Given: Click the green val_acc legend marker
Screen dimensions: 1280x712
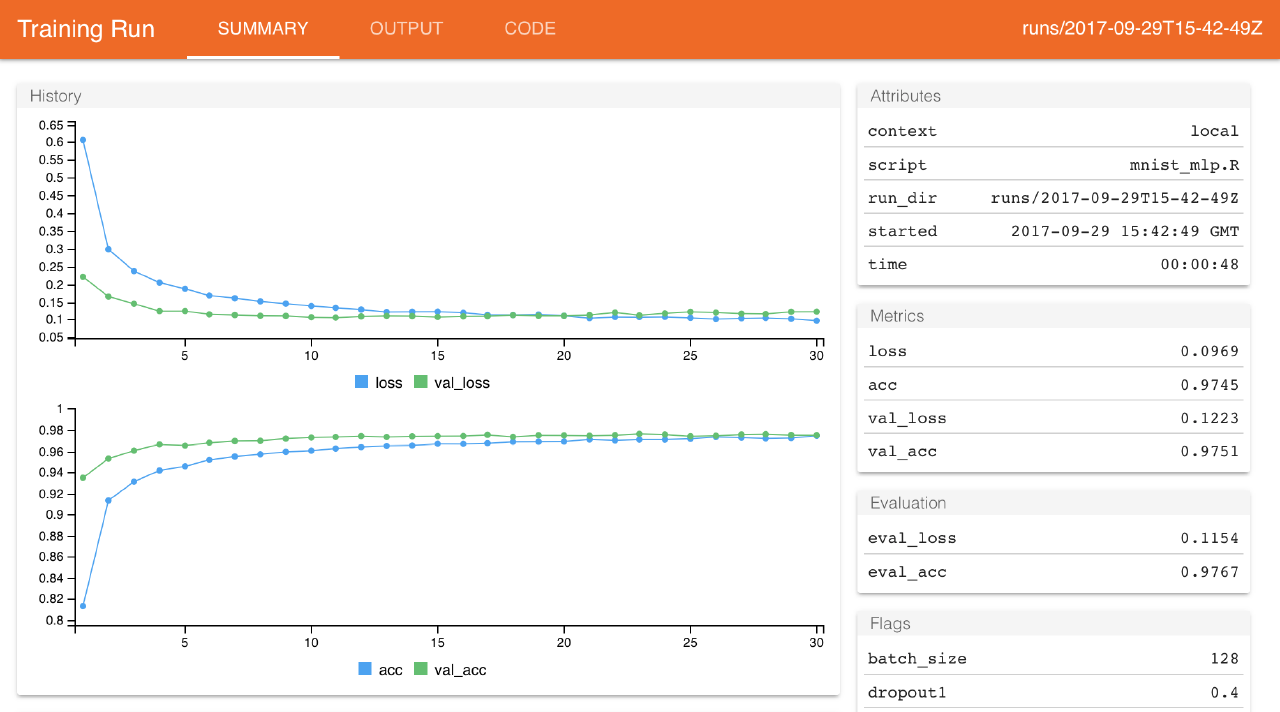Looking at the screenshot, I should pyautogui.click(x=420, y=669).
